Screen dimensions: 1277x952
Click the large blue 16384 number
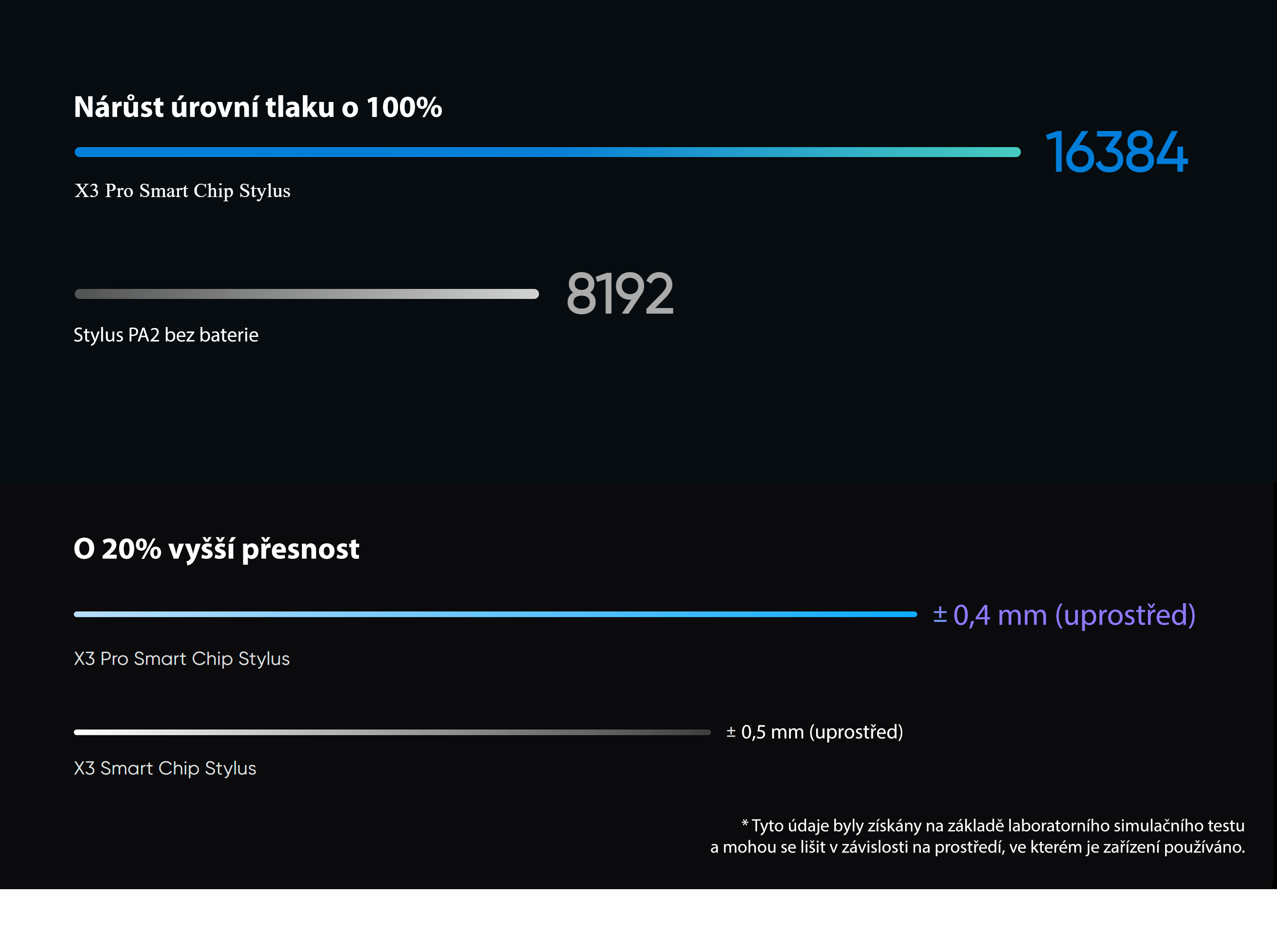(1116, 151)
